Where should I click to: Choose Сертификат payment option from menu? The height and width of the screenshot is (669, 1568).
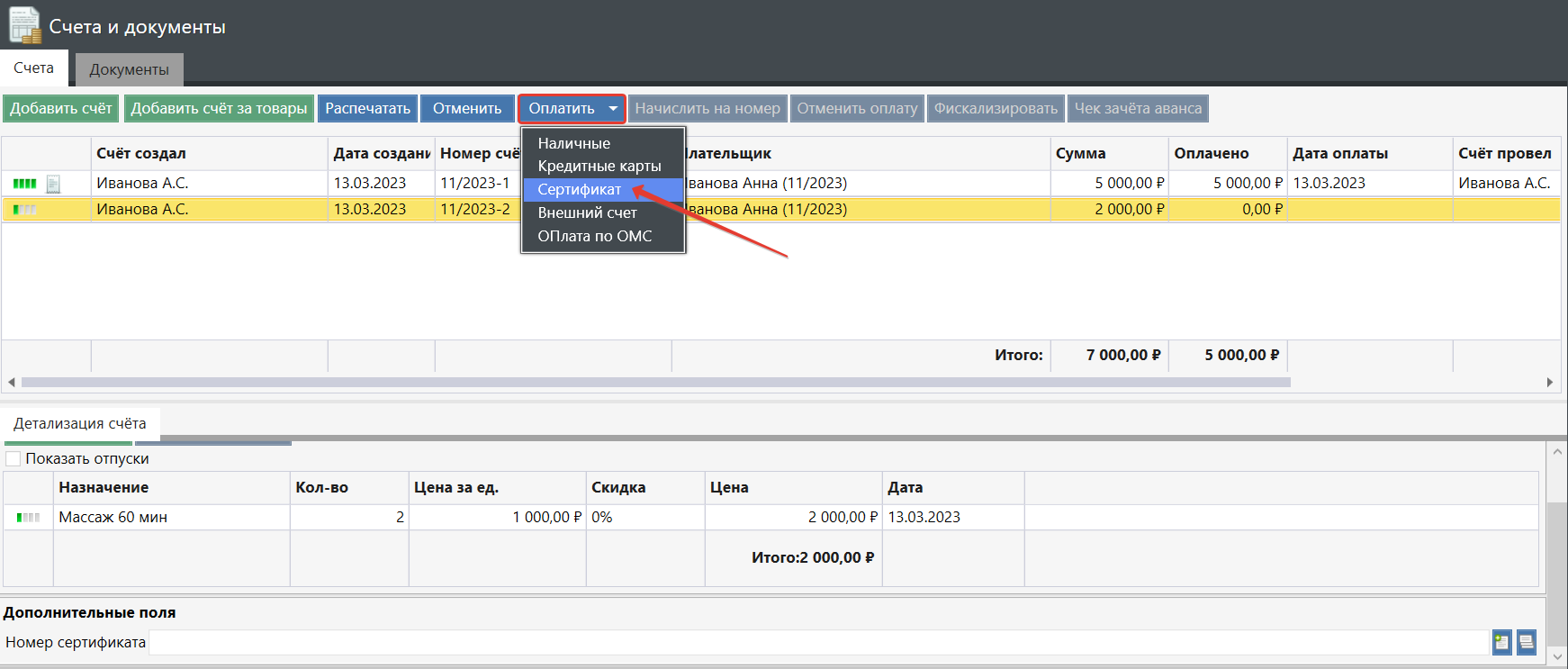pos(580,190)
